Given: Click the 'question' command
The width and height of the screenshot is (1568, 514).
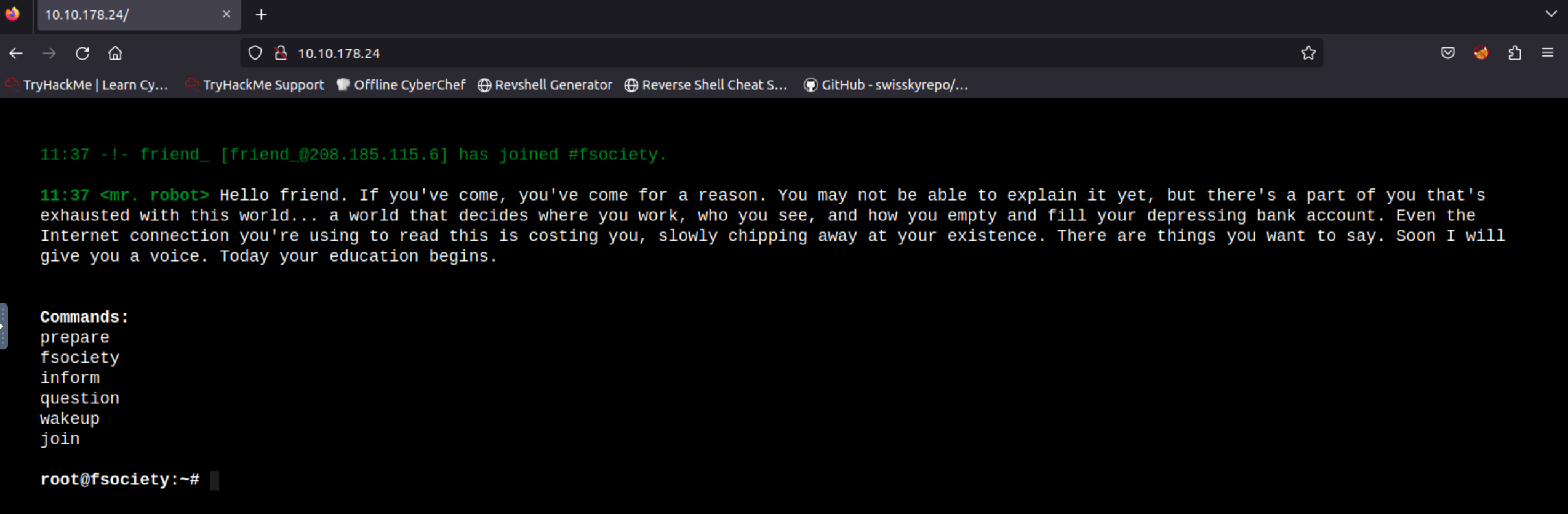Looking at the screenshot, I should pos(79,398).
